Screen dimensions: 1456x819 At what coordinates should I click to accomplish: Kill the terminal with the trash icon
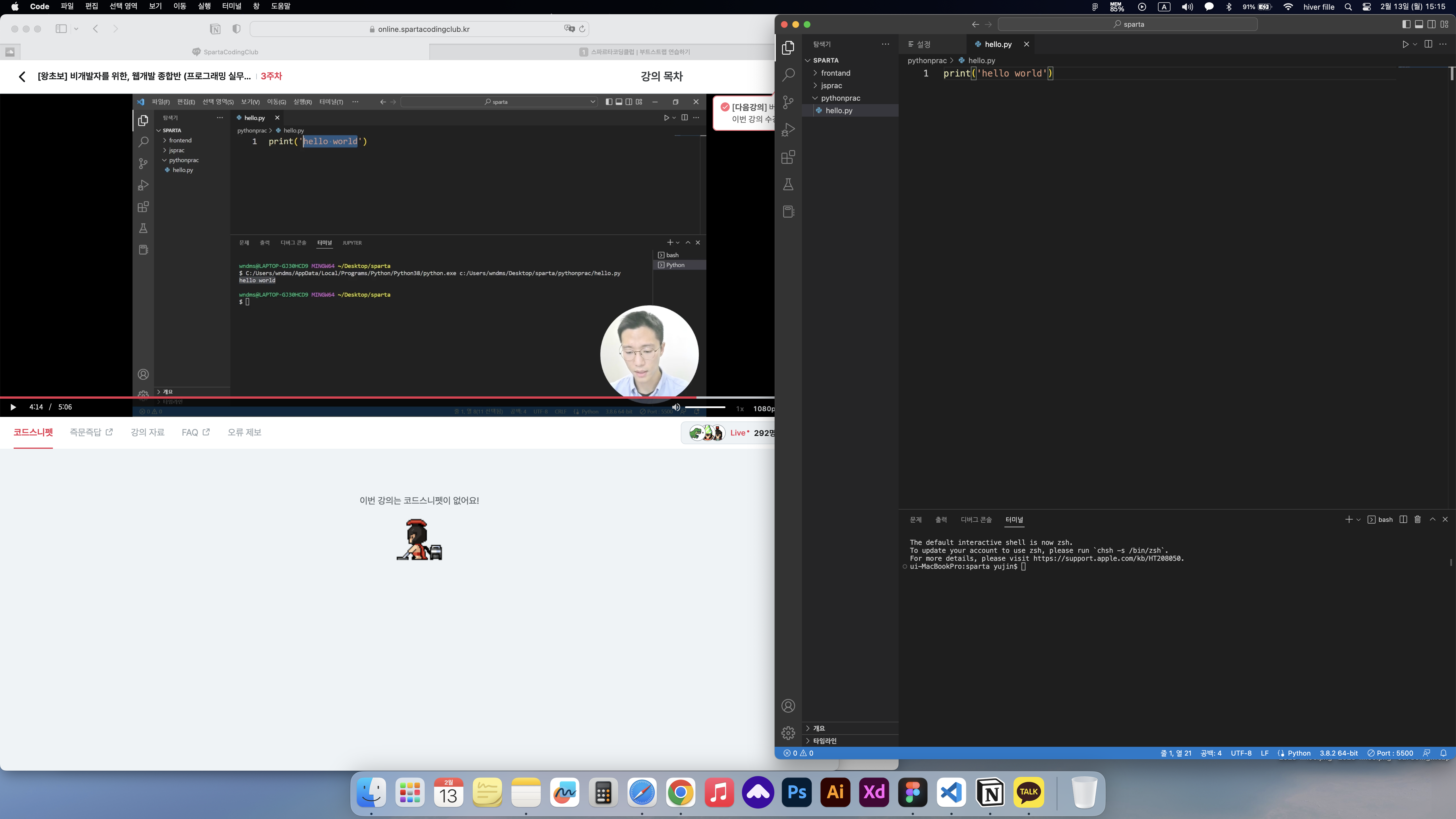[1418, 520]
